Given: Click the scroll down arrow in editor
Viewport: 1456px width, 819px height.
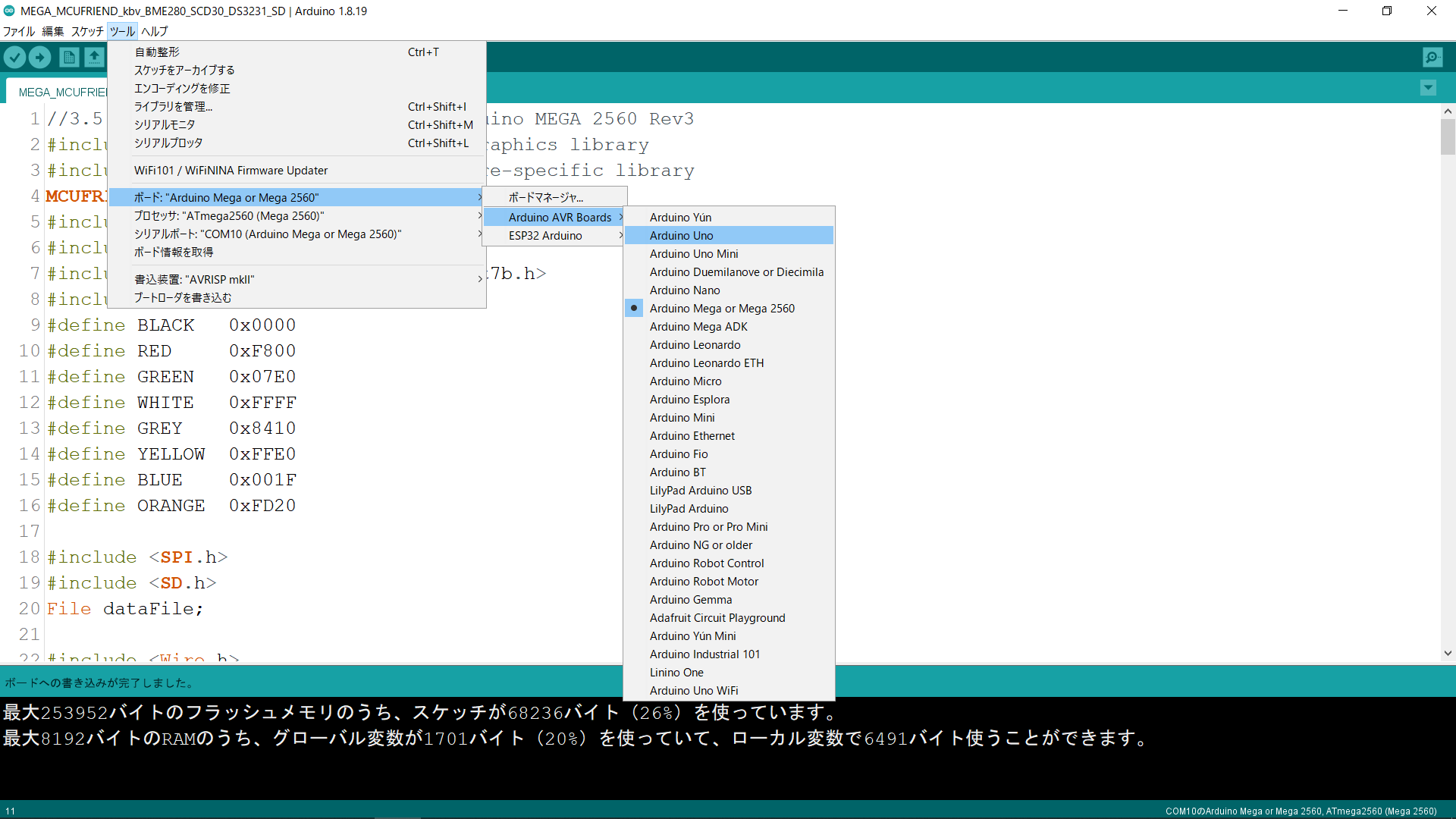Looking at the screenshot, I should [x=1448, y=653].
